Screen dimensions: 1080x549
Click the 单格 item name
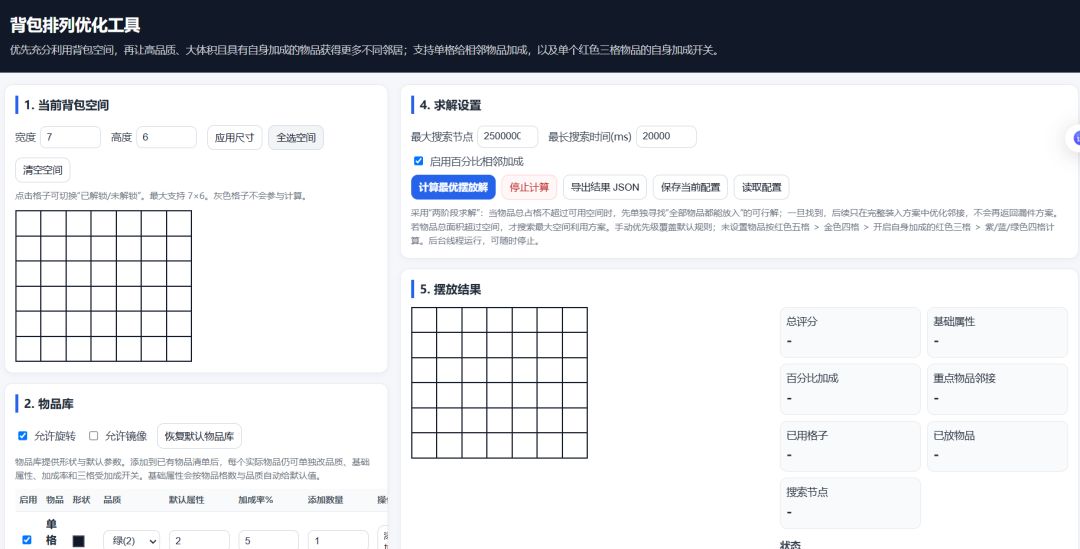point(52,532)
